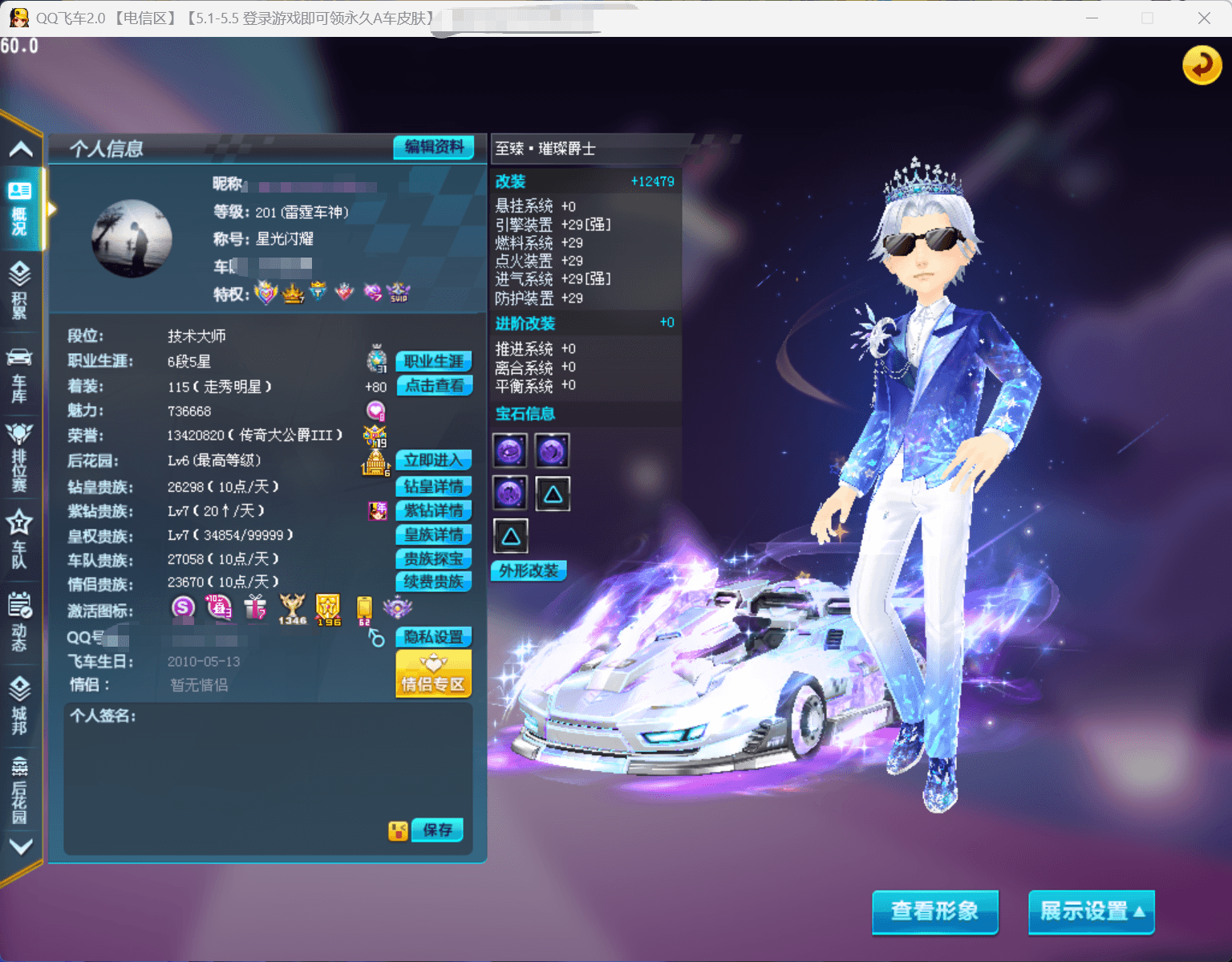The image size is (1232, 962).
Task: Click the 2010-05-13 birthday value
Action: (204, 662)
